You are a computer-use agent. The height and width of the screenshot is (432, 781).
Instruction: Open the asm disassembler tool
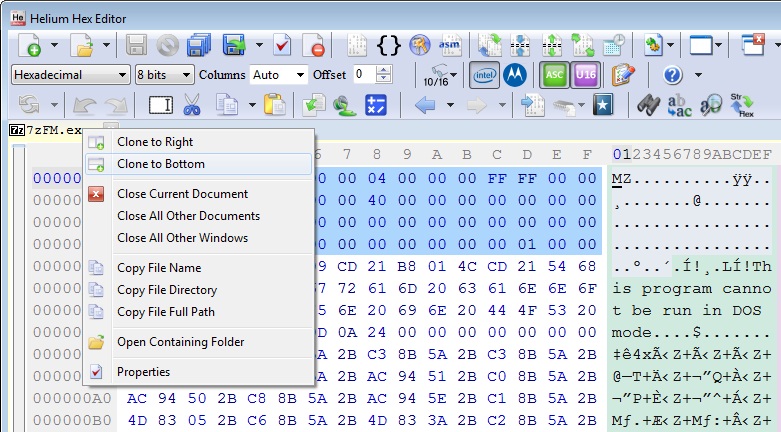click(x=450, y=45)
